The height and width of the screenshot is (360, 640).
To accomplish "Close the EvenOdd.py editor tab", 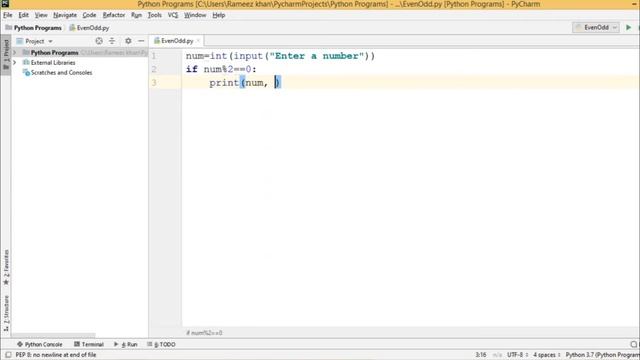I will (x=198, y=40).
